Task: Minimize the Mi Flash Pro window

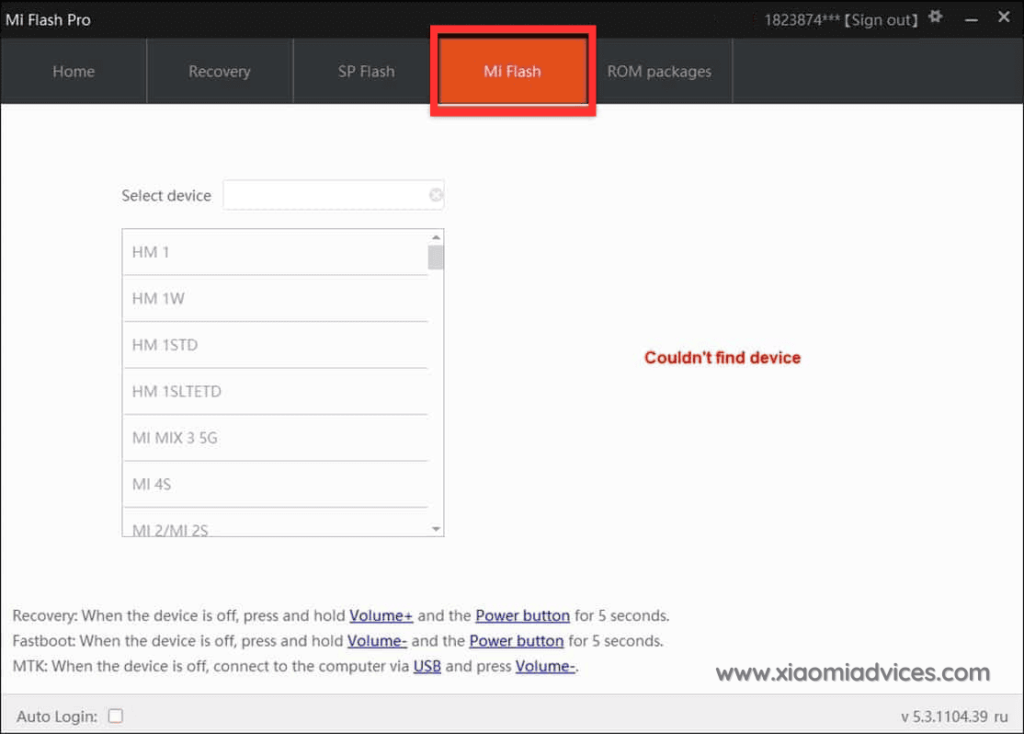Action: click(x=971, y=20)
